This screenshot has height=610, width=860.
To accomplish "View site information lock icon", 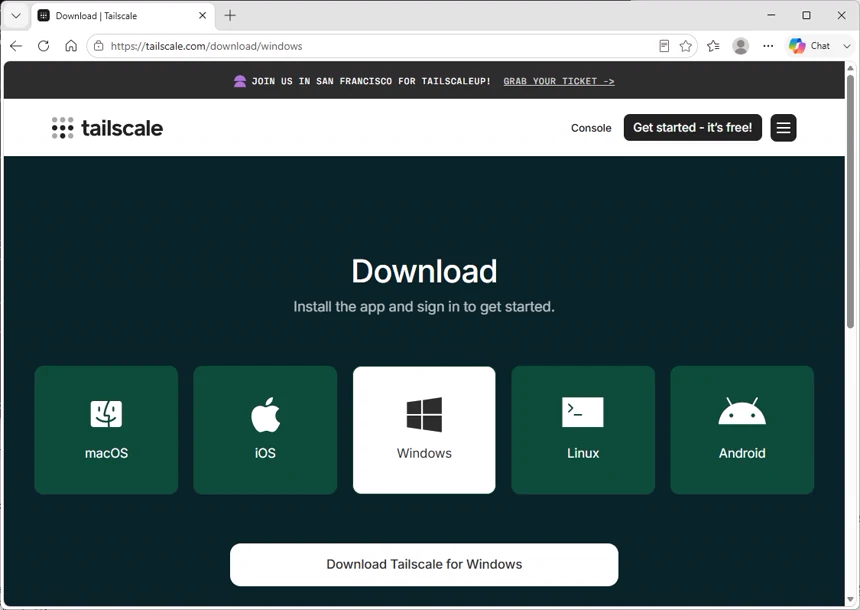I will pyautogui.click(x=99, y=46).
